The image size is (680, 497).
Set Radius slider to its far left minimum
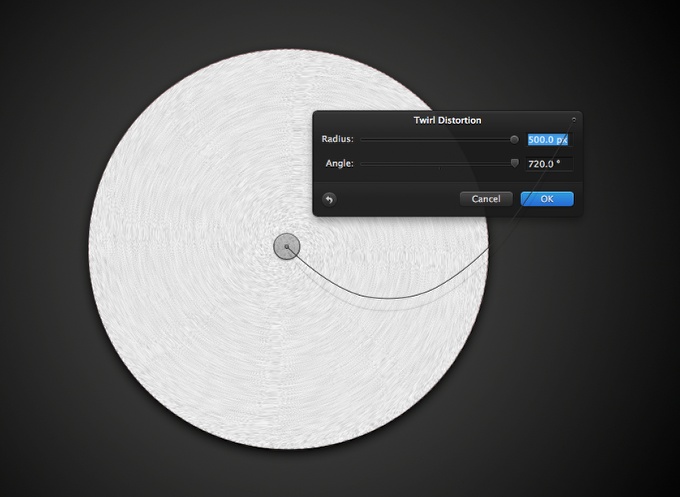(x=361, y=140)
